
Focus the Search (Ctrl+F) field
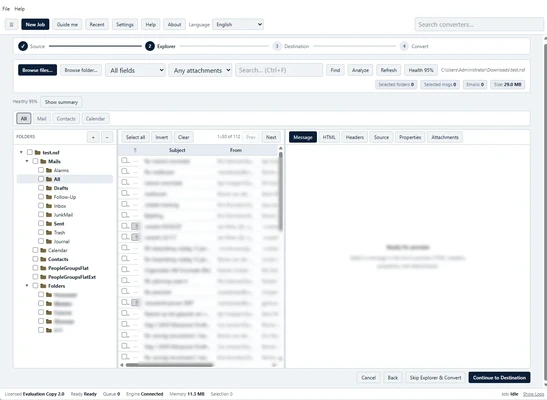(279, 70)
